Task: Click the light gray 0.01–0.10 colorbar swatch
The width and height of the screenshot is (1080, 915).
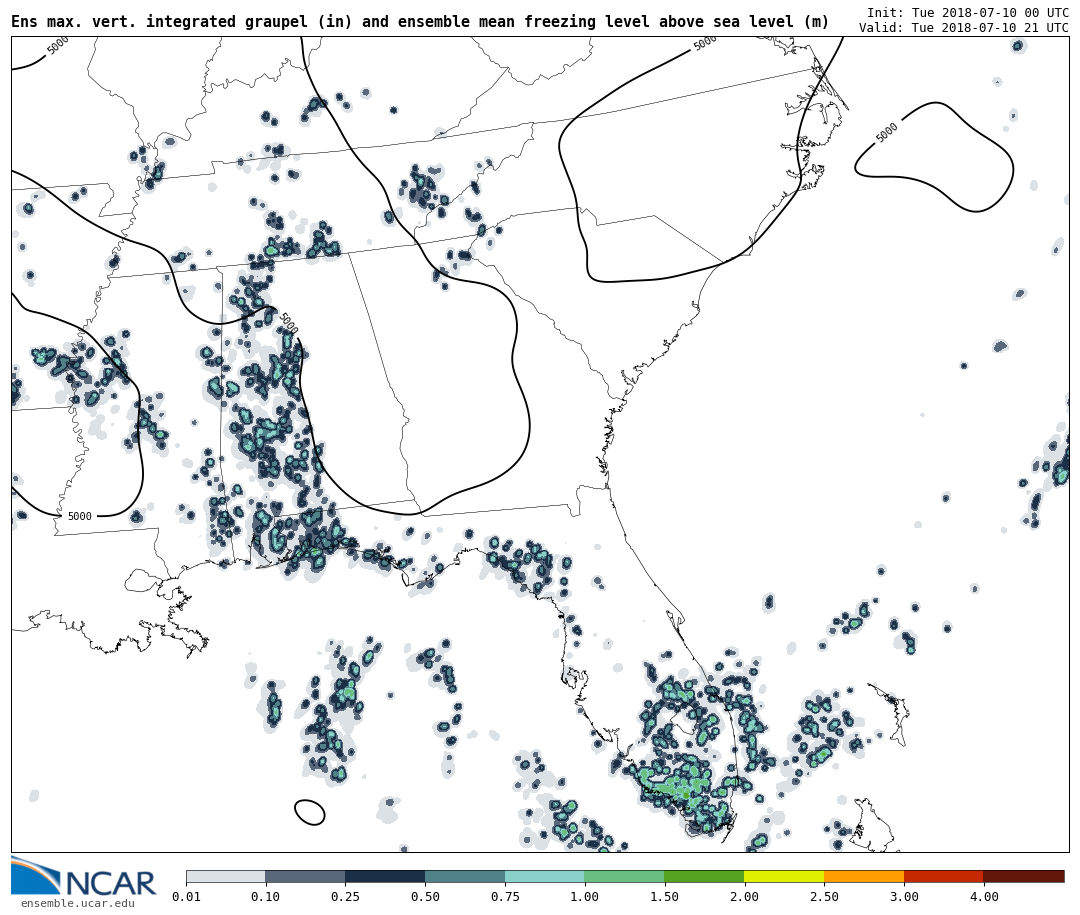Action: (225, 876)
